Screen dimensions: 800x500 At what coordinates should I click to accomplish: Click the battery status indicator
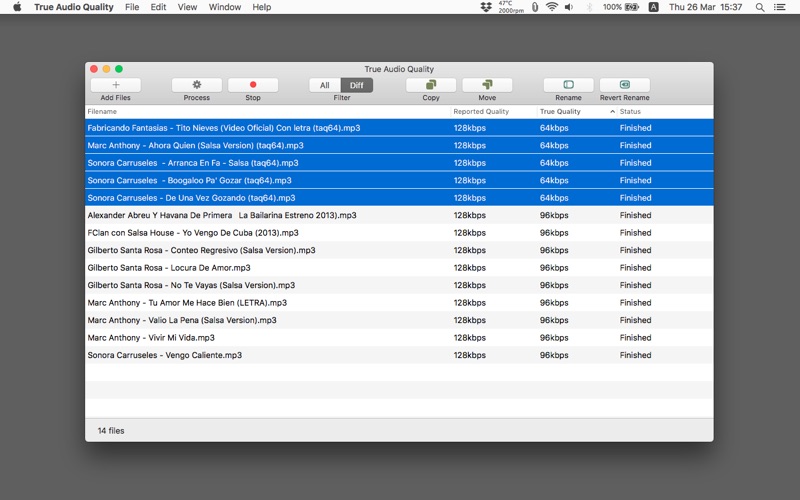coord(621,7)
